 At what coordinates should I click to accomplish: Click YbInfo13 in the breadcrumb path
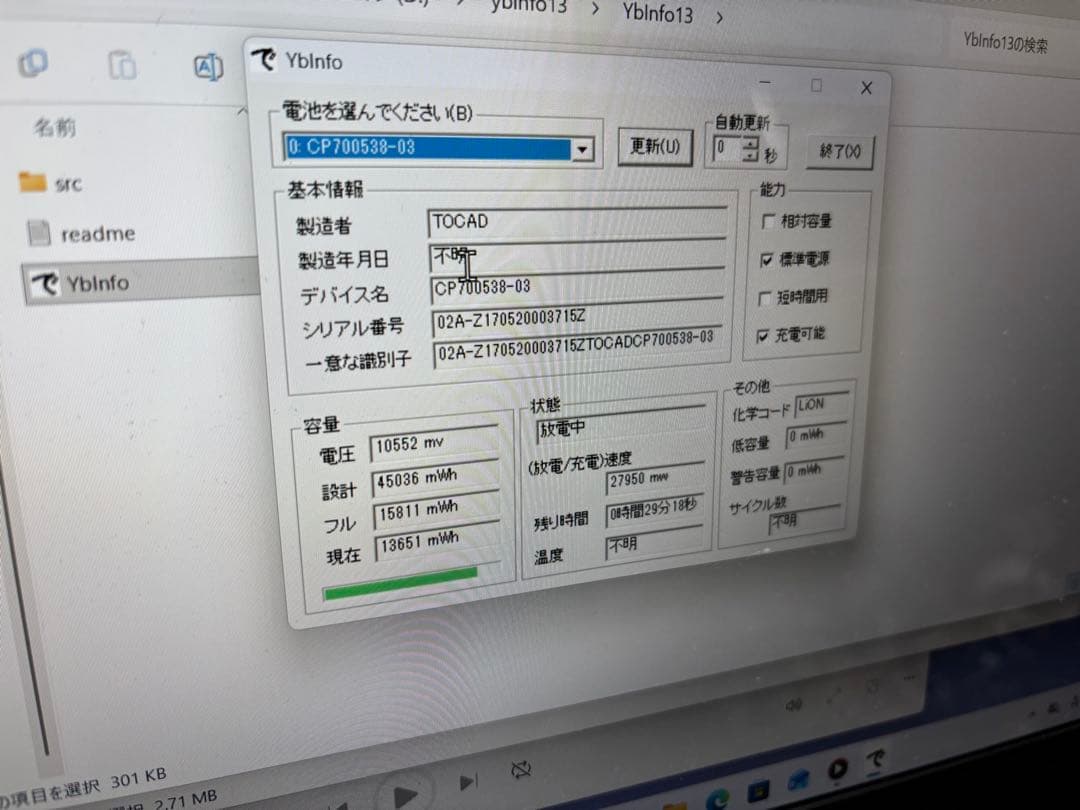(657, 15)
